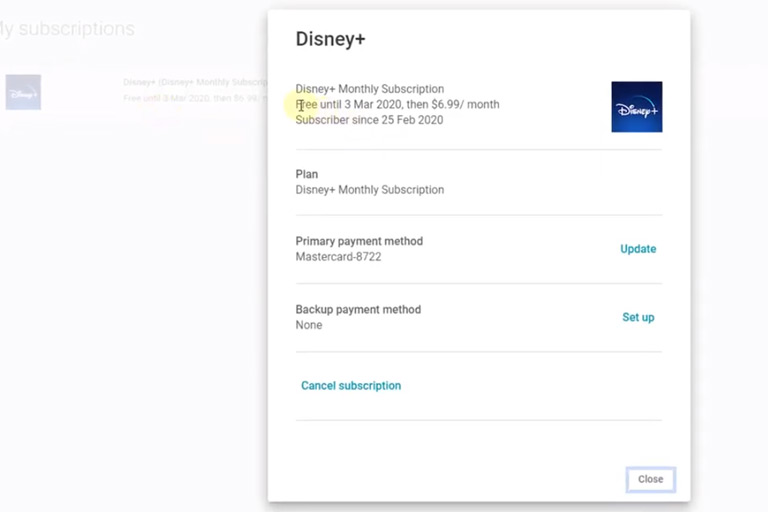Cancel the Disney+ subscription
This screenshot has height=512, width=768.
click(x=351, y=386)
